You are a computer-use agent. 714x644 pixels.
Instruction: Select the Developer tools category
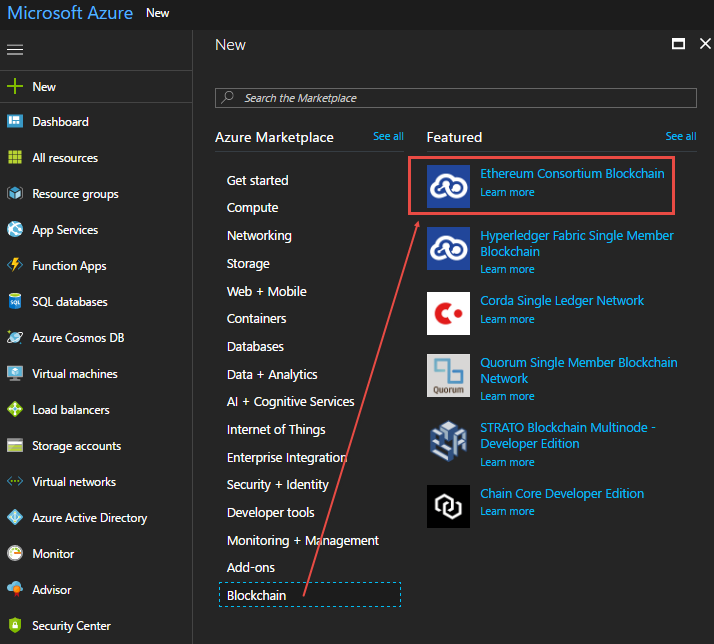pyautogui.click(x=270, y=512)
